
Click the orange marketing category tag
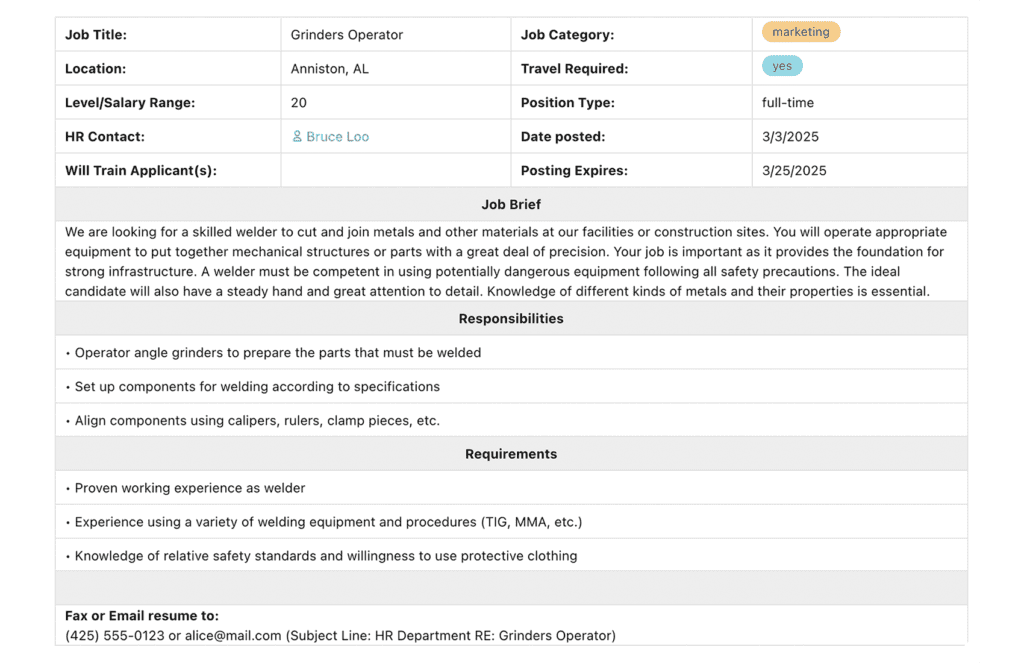(x=801, y=32)
